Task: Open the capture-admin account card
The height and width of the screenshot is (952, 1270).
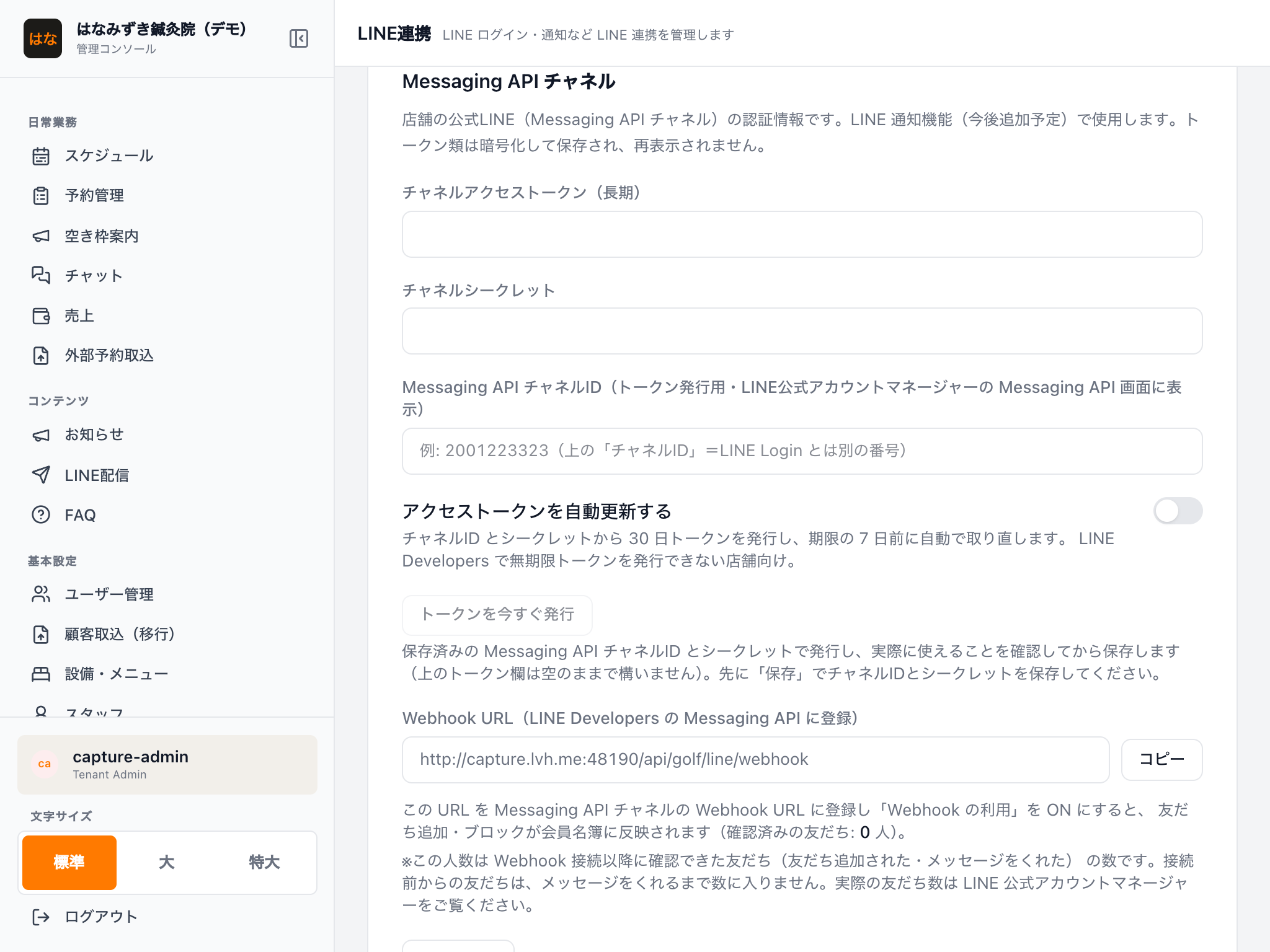Action: click(167, 765)
